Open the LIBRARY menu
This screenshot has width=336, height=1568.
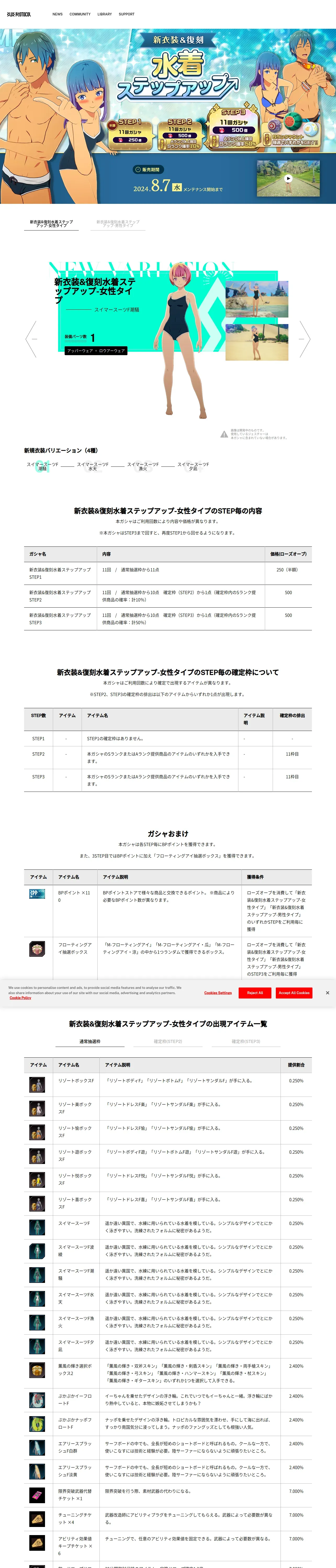[105, 14]
